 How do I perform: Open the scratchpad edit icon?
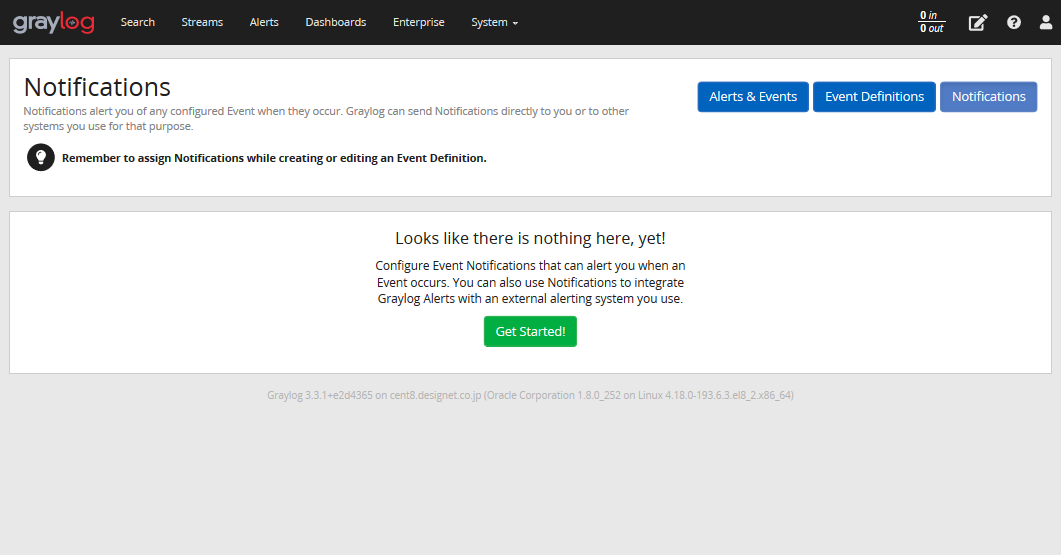(978, 22)
